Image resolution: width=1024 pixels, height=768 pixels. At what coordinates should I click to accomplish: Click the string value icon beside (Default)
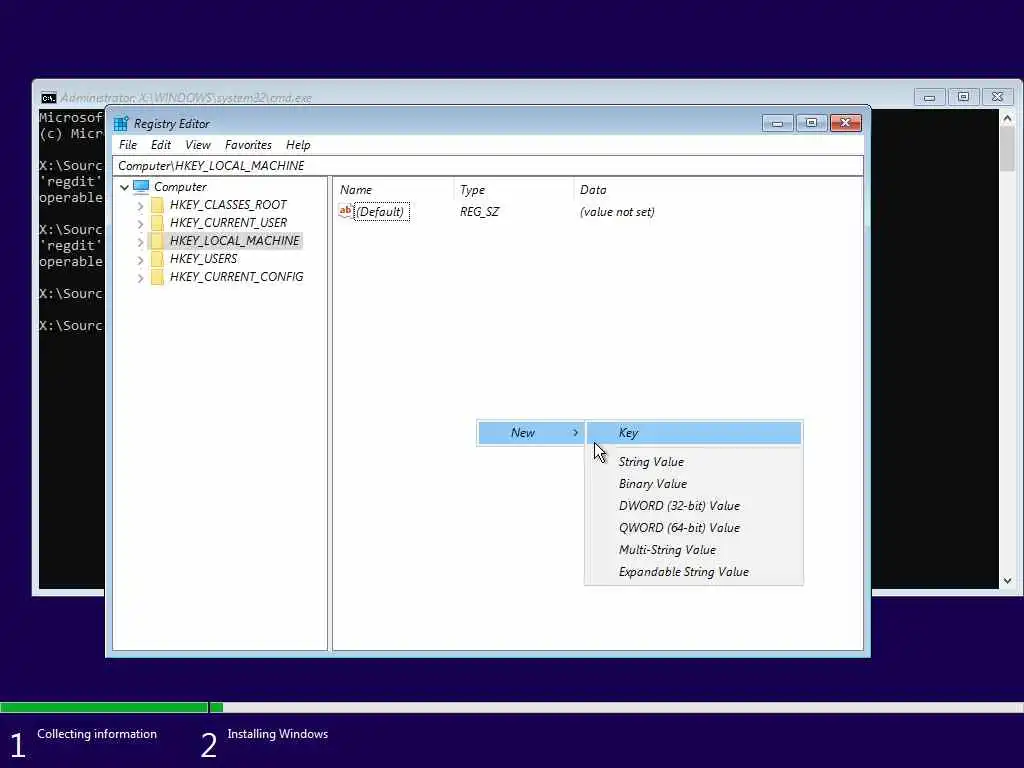coord(345,211)
